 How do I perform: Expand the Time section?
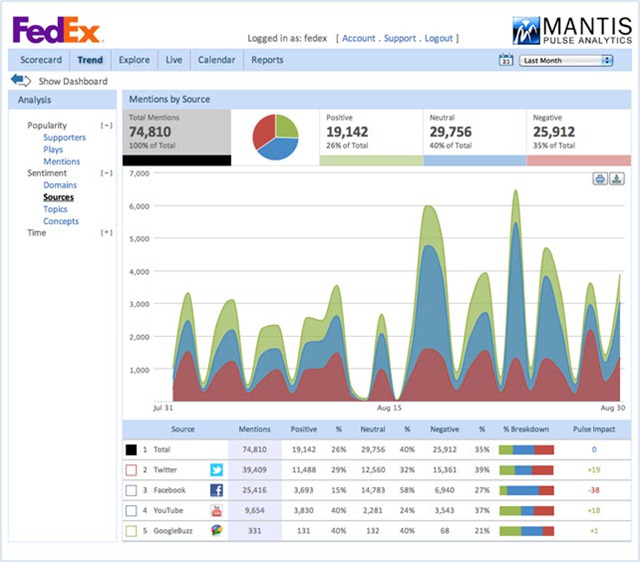tap(107, 233)
